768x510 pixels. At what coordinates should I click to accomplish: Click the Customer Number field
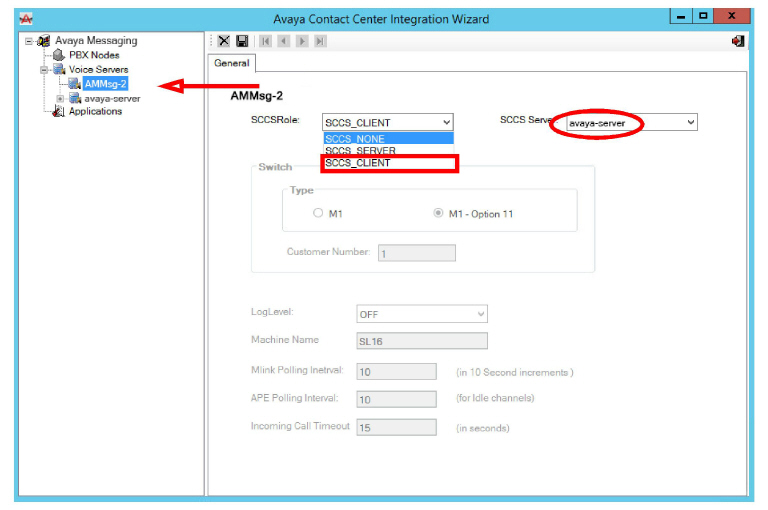point(417,253)
